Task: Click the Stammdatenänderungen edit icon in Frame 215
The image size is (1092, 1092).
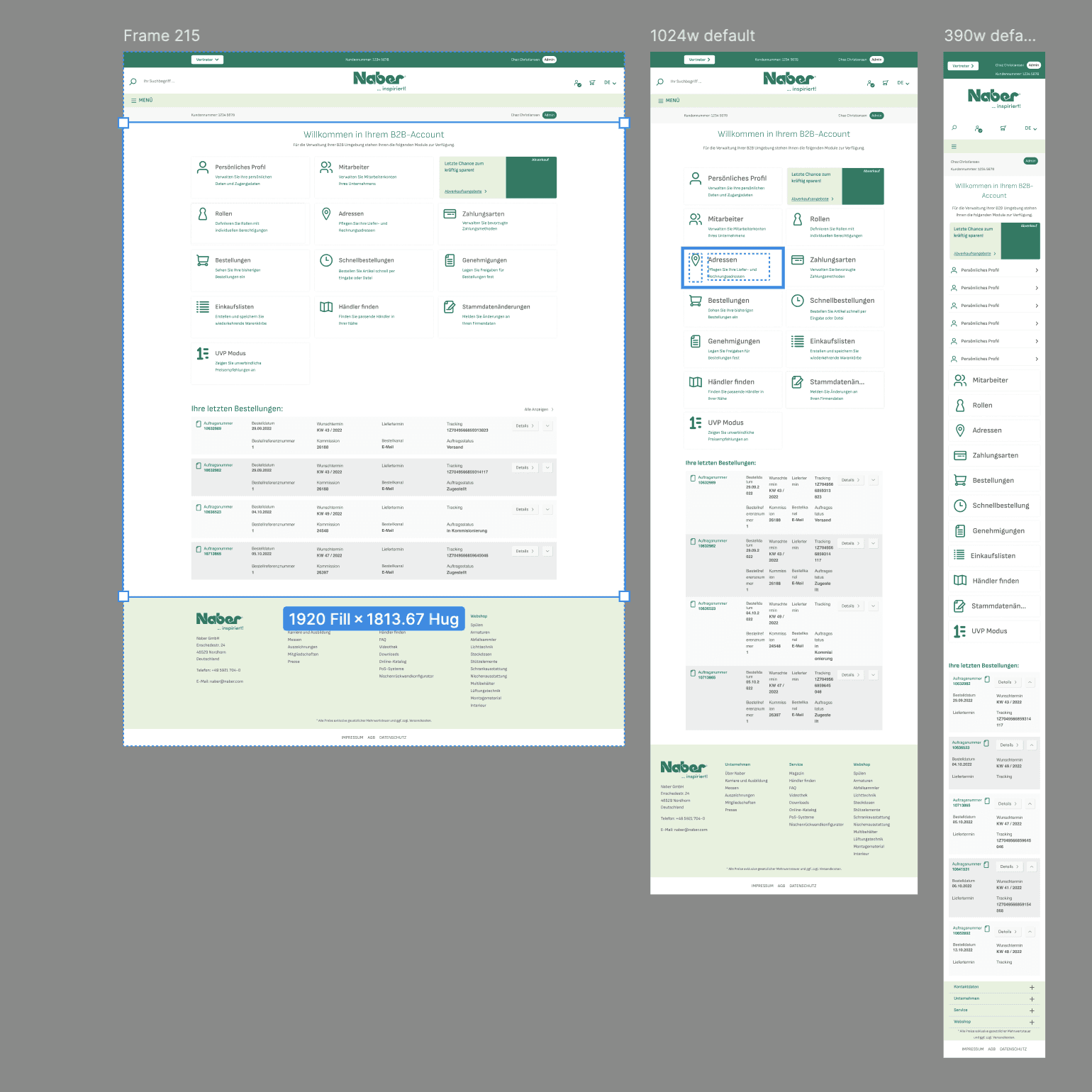Action: pos(450,306)
